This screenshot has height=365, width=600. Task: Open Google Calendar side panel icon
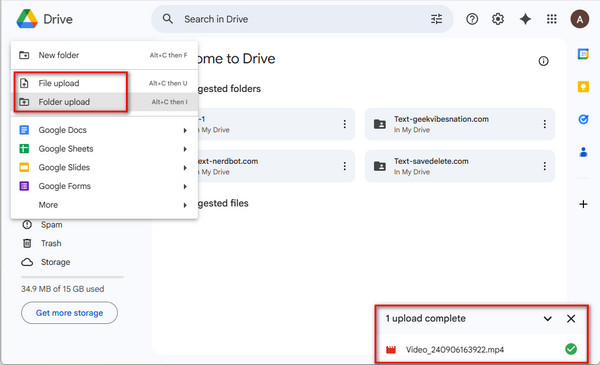[583, 54]
